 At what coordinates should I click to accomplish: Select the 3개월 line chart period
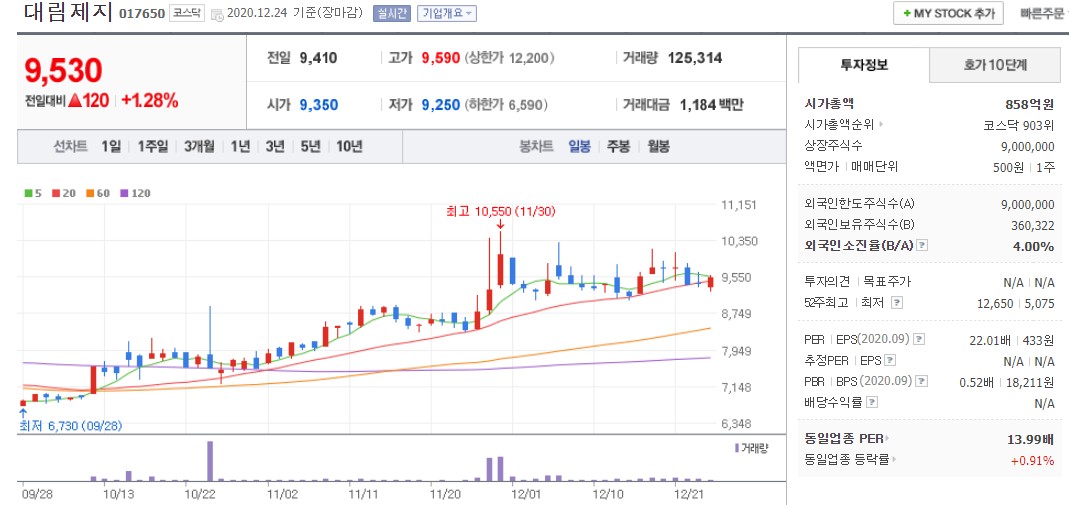point(199,147)
